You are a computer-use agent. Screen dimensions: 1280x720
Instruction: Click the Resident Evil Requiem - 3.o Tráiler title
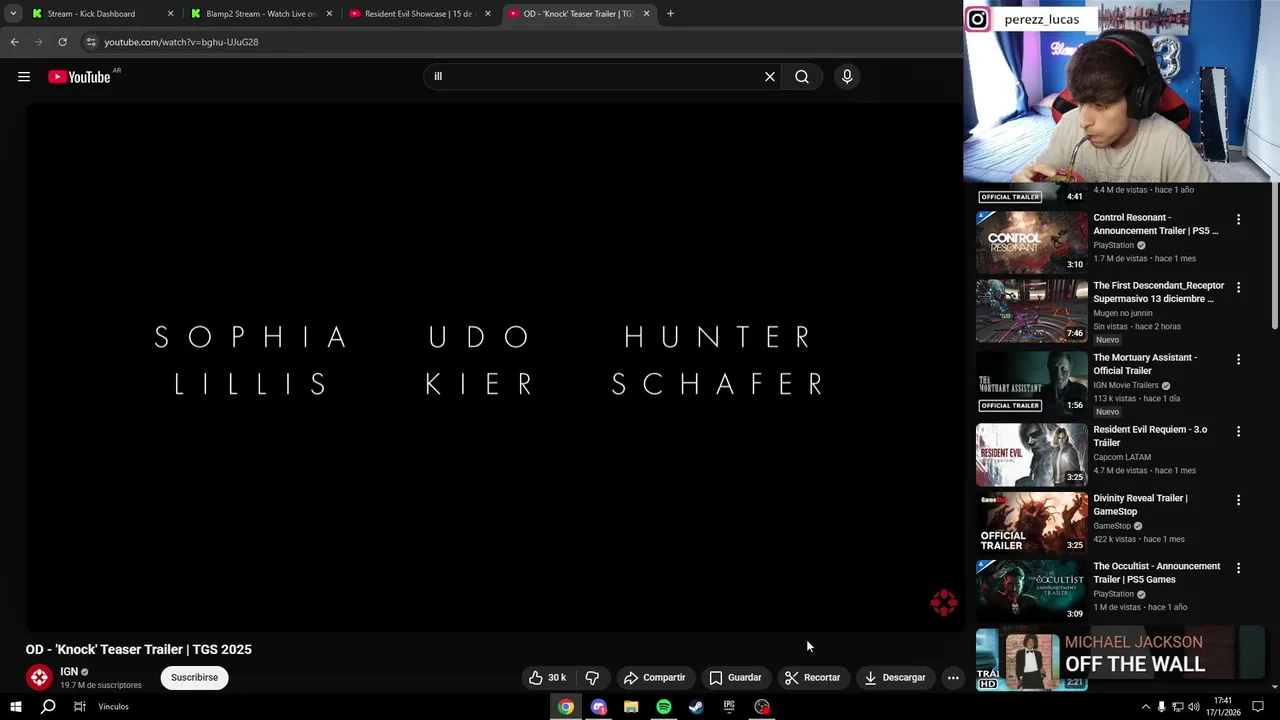tap(1150, 436)
